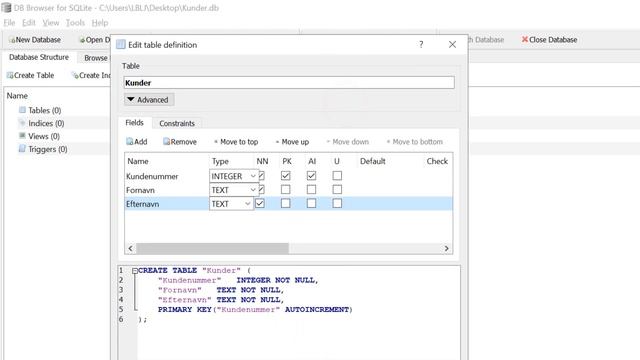Toggle PK checkbox for Kundenummer

pos(286,176)
